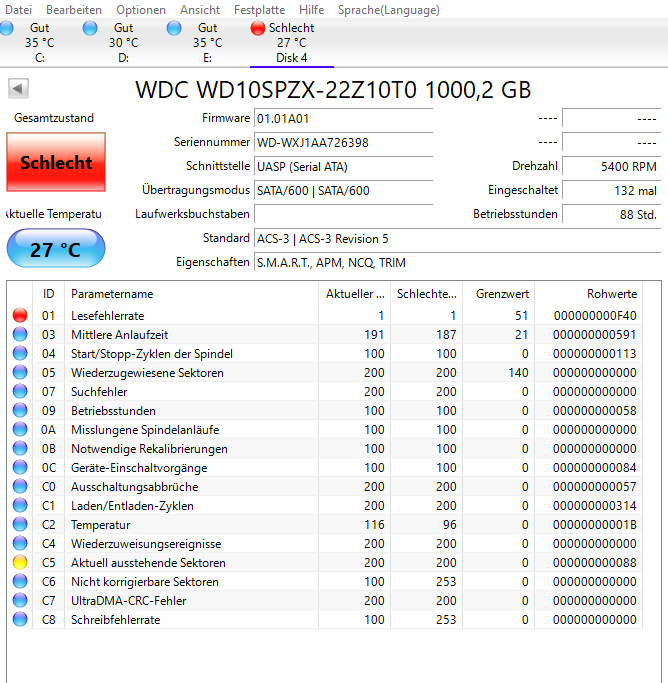Click the blue icon for Mittlere Anlaufzeit
Image resolution: width=668 pixels, height=683 pixels.
point(20,335)
